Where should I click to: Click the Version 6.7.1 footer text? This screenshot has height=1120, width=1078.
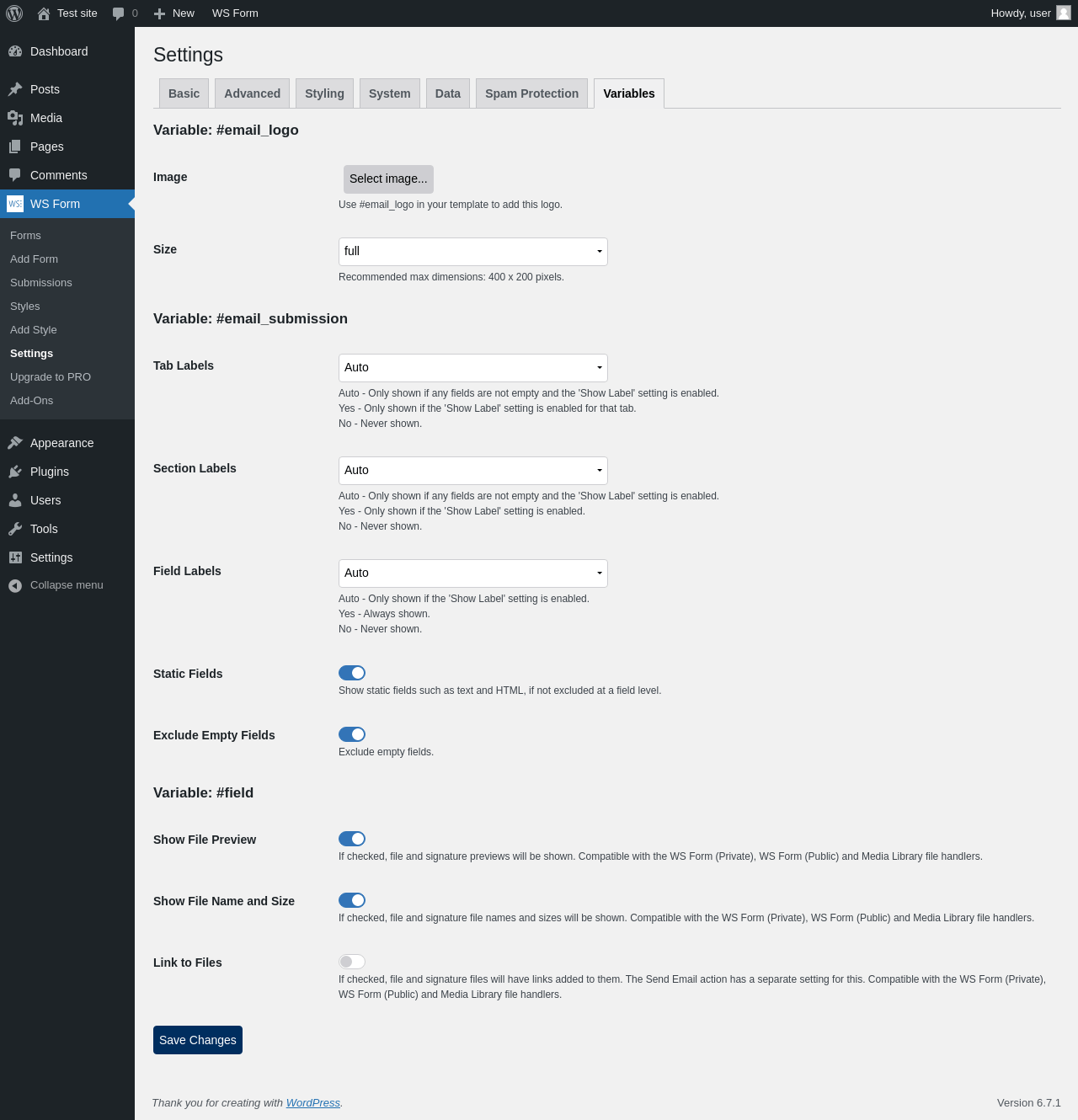point(1029,1103)
